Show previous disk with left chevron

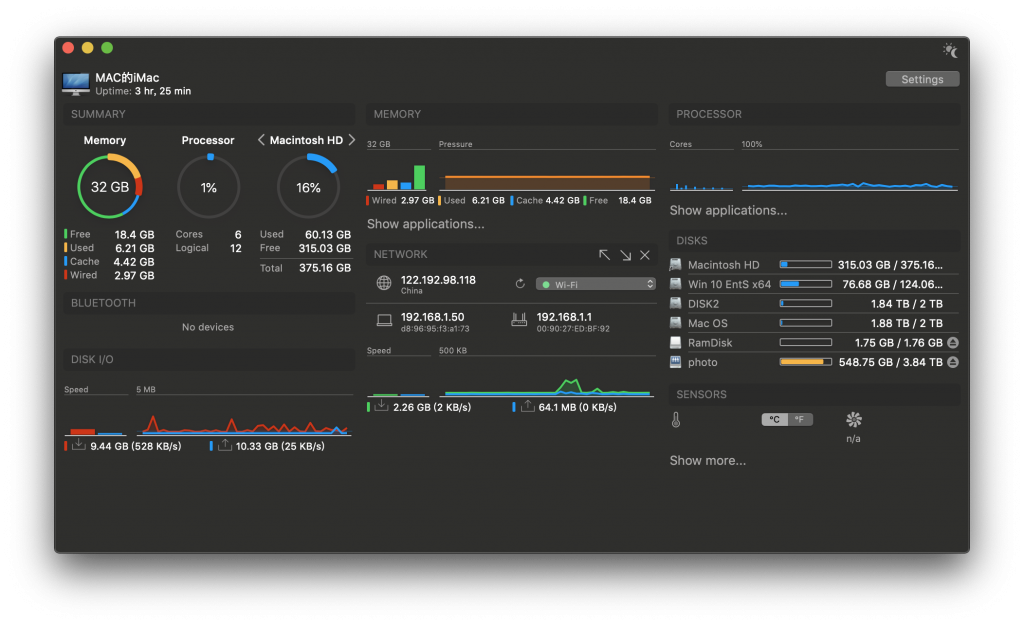(261, 140)
